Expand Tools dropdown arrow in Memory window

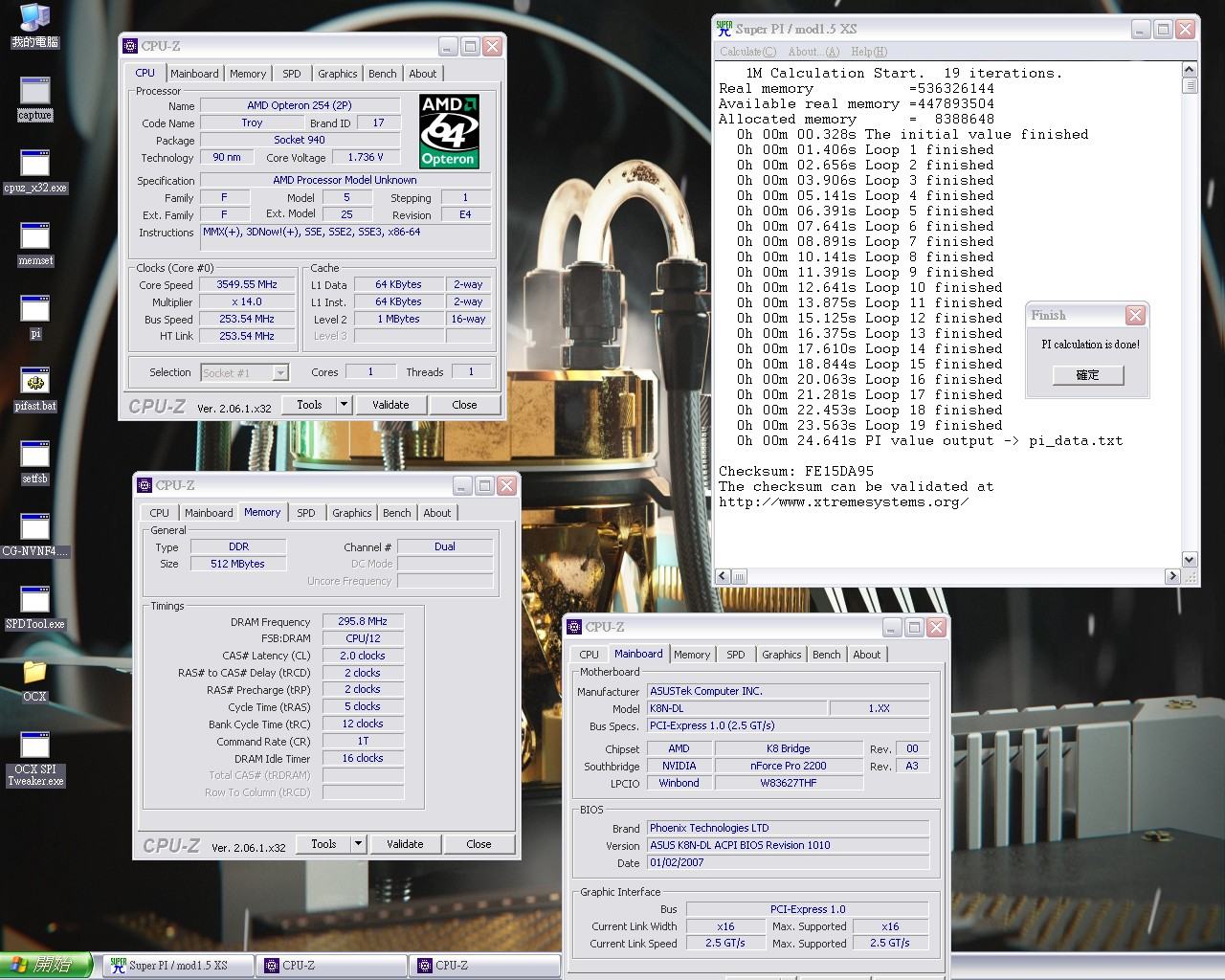358,844
